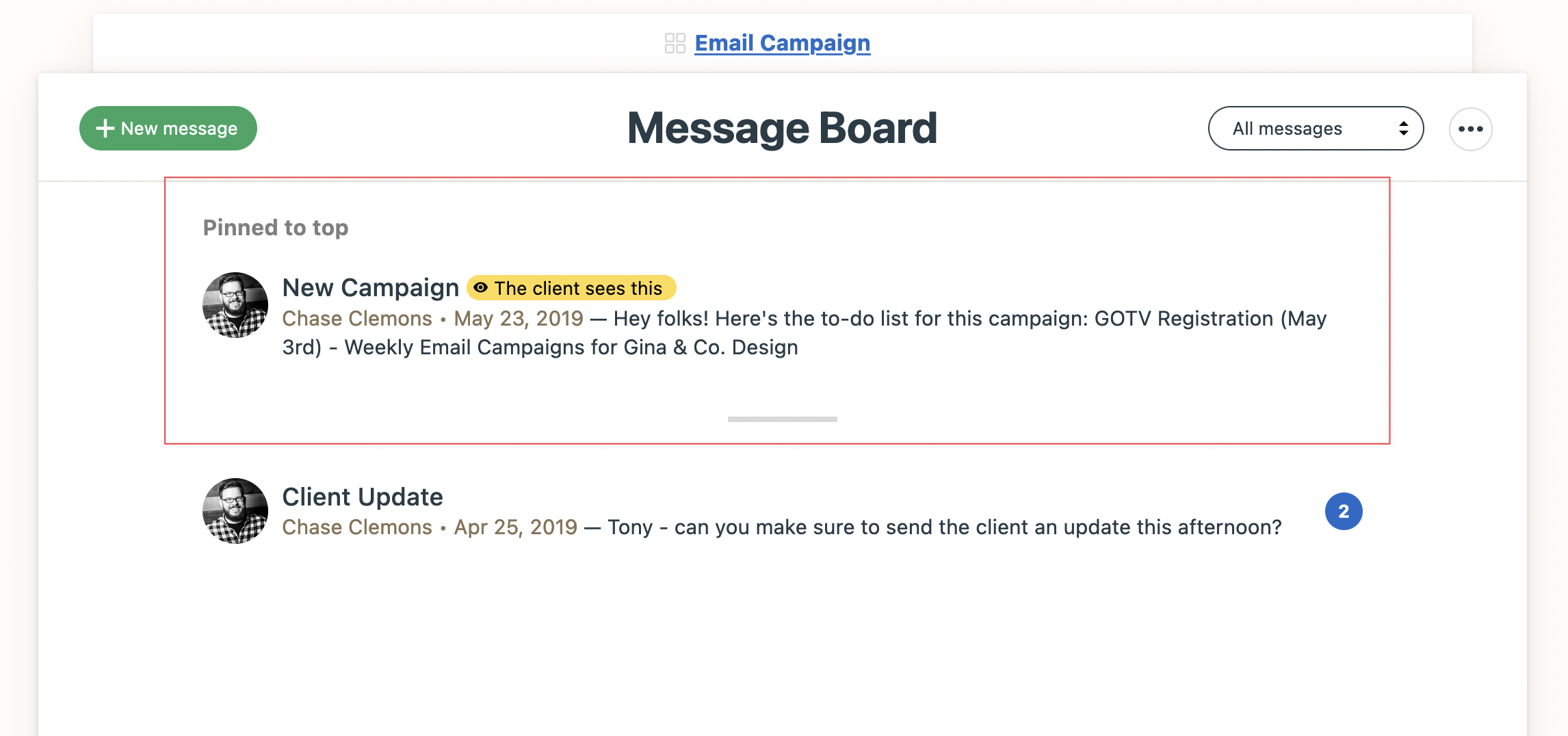The height and width of the screenshot is (736, 1568).
Task: Click the up-down arrows on All messages
Action: [1403, 129]
